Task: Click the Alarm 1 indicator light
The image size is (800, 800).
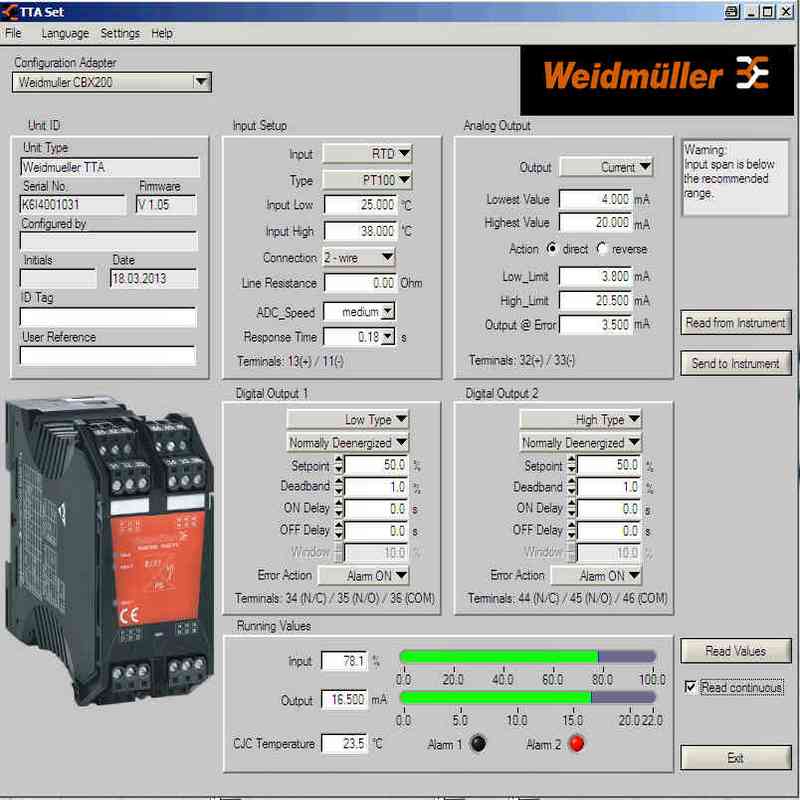Action: [x=478, y=744]
